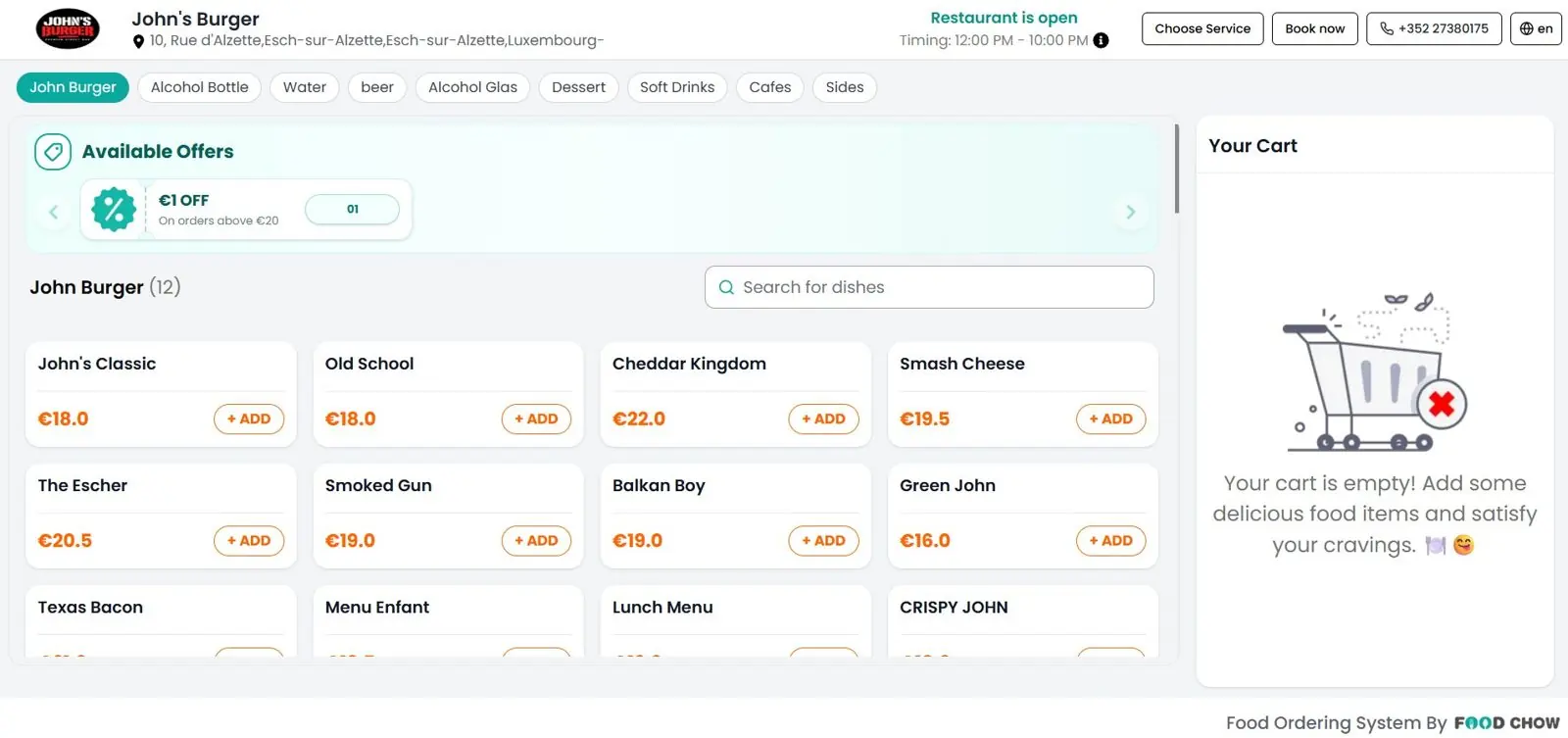This screenshot has width=1568, height=738.
Task: Click the John's Burger logo
Action: pyautogui.click(x=68, y=28)
